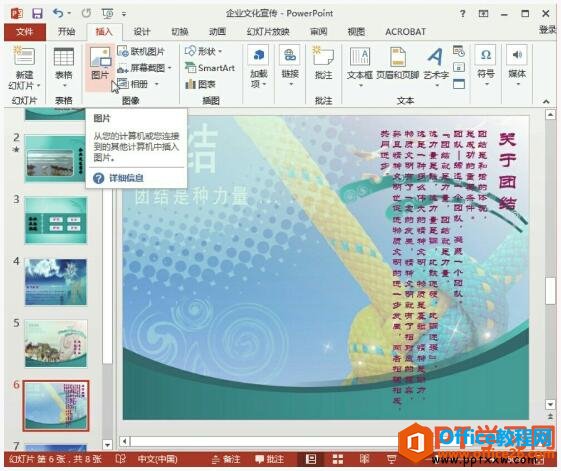Image resolution: width=561 pixels, height=471 pixels.
Task: Click 详细信息 link in tooltip
Action: click(x=126, y=178)
